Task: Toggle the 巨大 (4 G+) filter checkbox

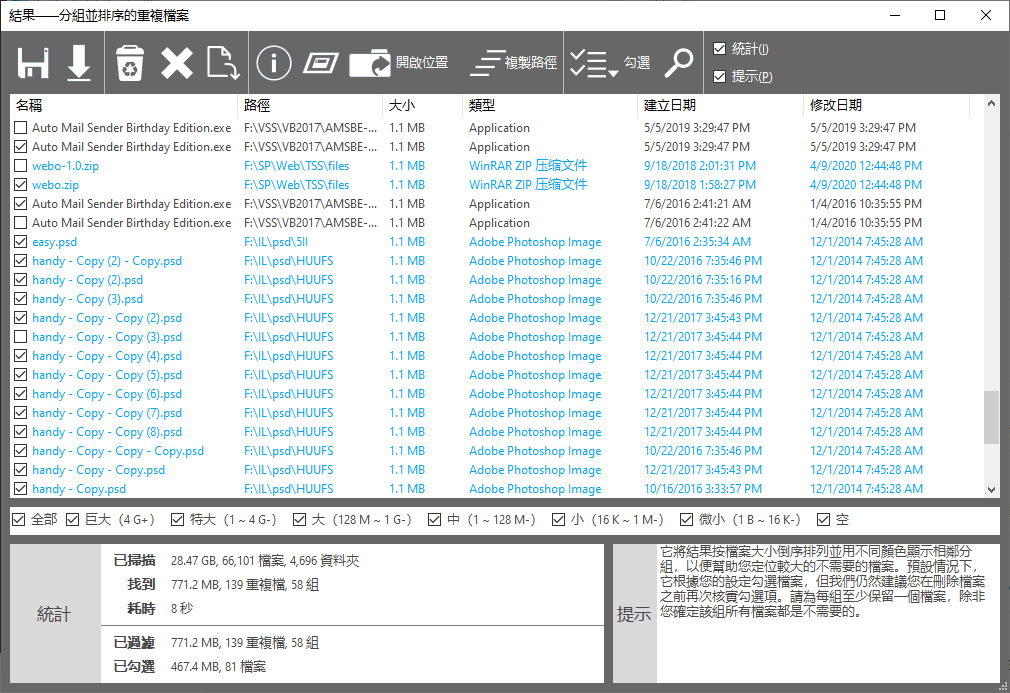Action: click(x=72, y=520)
